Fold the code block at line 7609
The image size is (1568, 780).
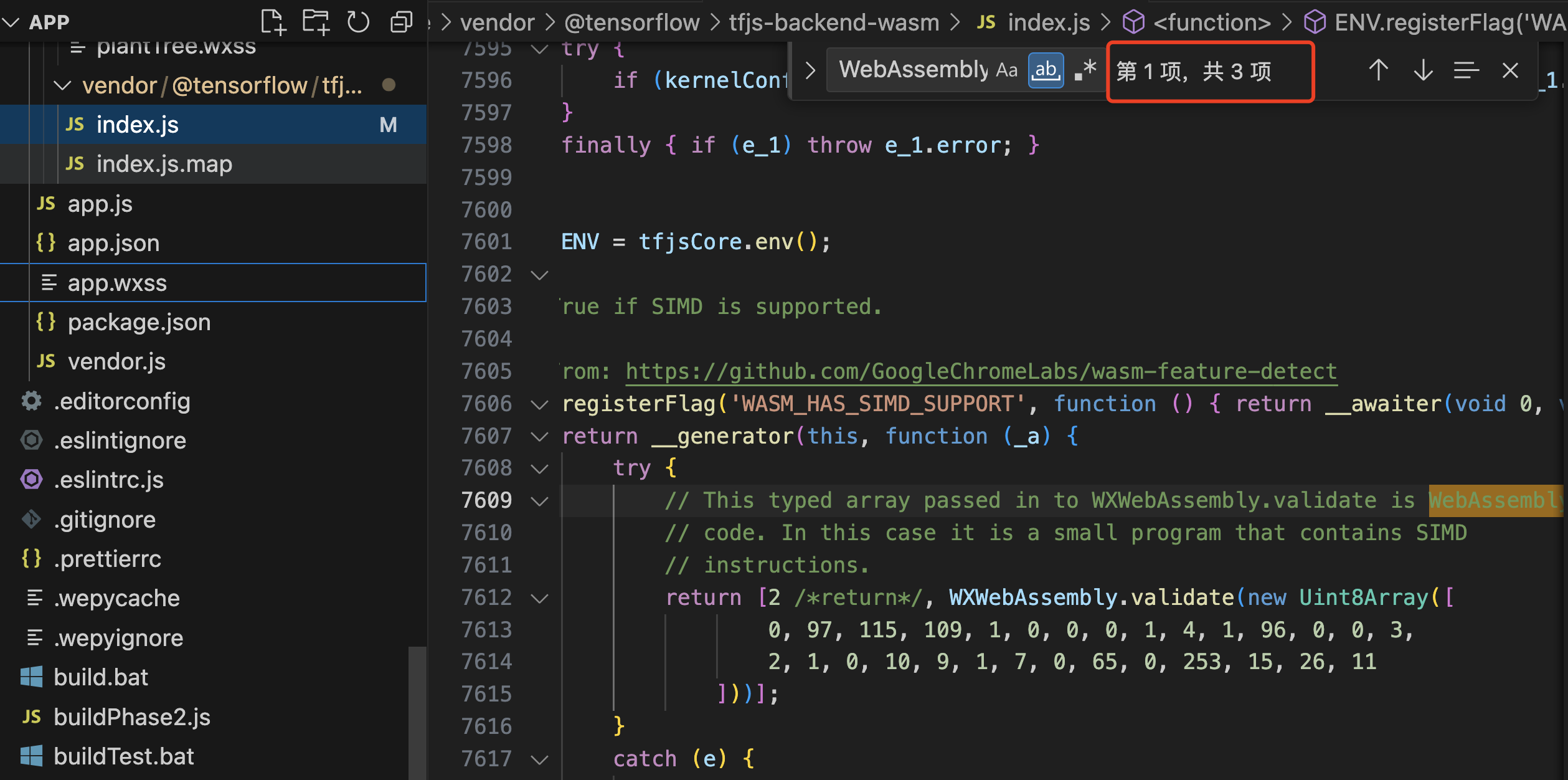point(539,501)
